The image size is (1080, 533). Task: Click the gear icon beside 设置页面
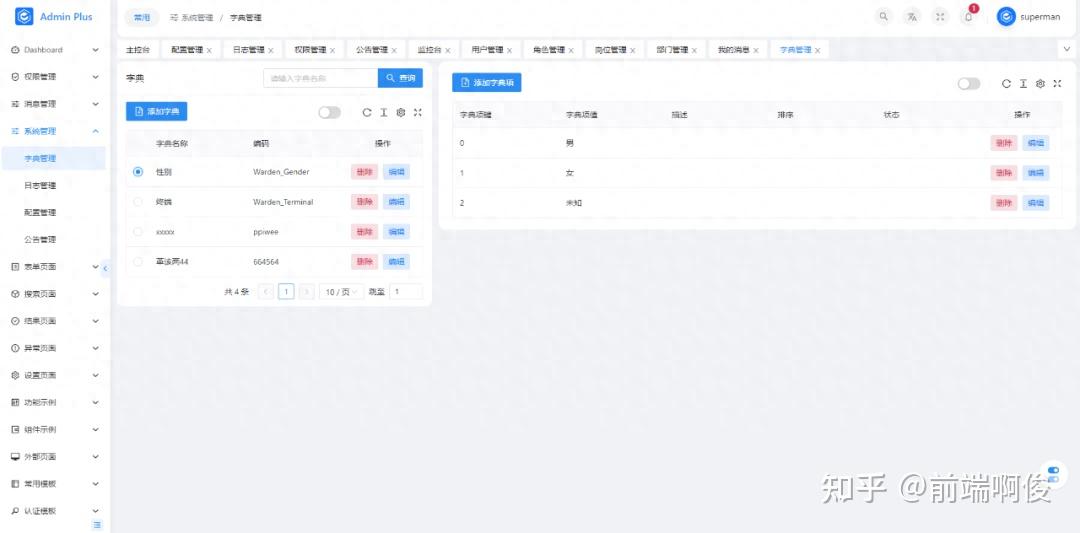(x=15, y=375)
